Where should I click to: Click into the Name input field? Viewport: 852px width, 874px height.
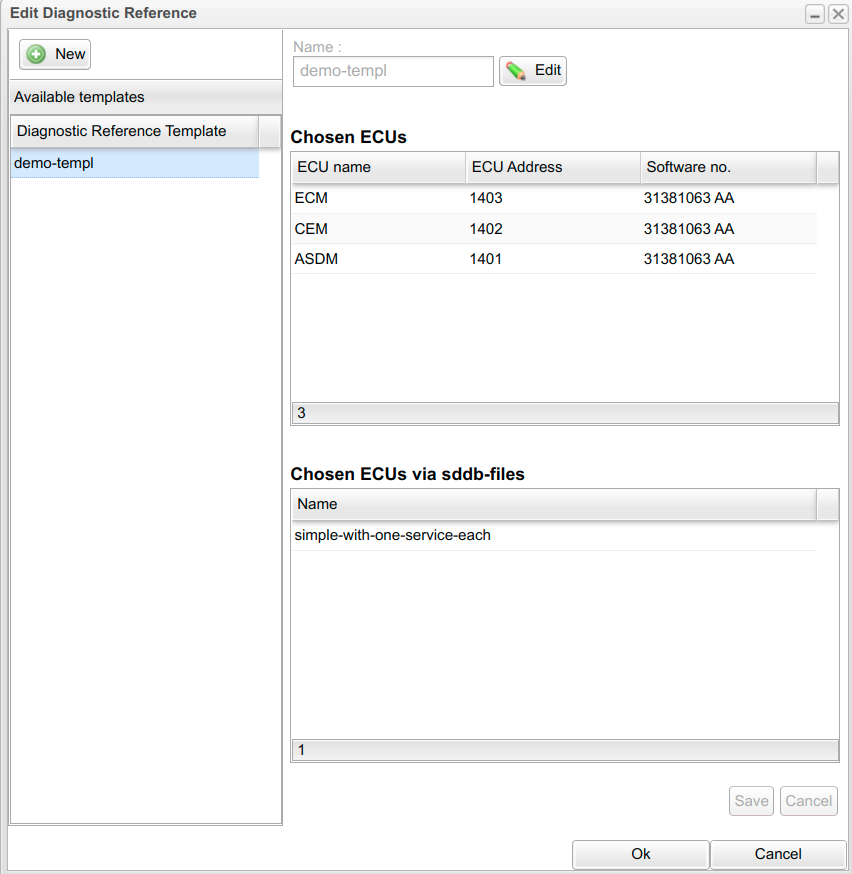393,71
